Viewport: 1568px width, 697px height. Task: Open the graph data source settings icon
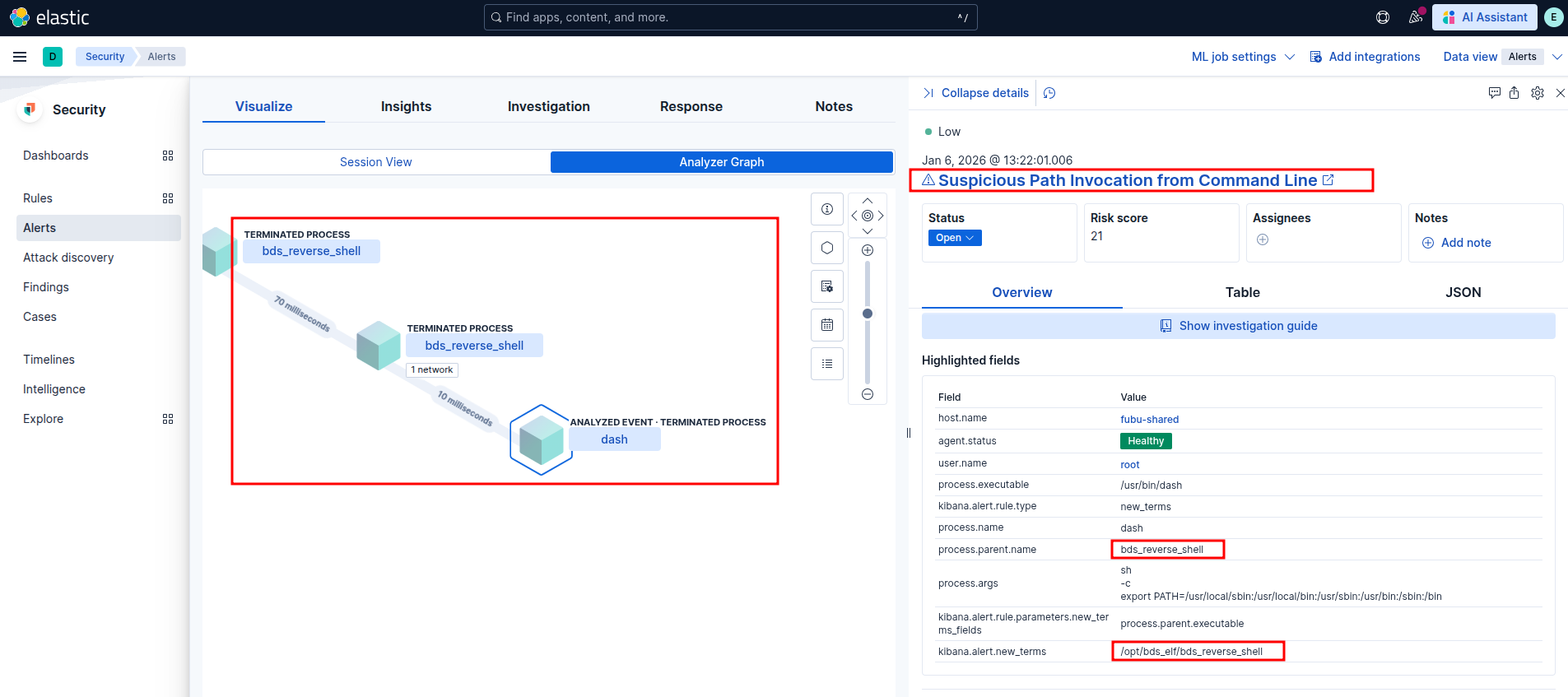click(x=826, y=286)
